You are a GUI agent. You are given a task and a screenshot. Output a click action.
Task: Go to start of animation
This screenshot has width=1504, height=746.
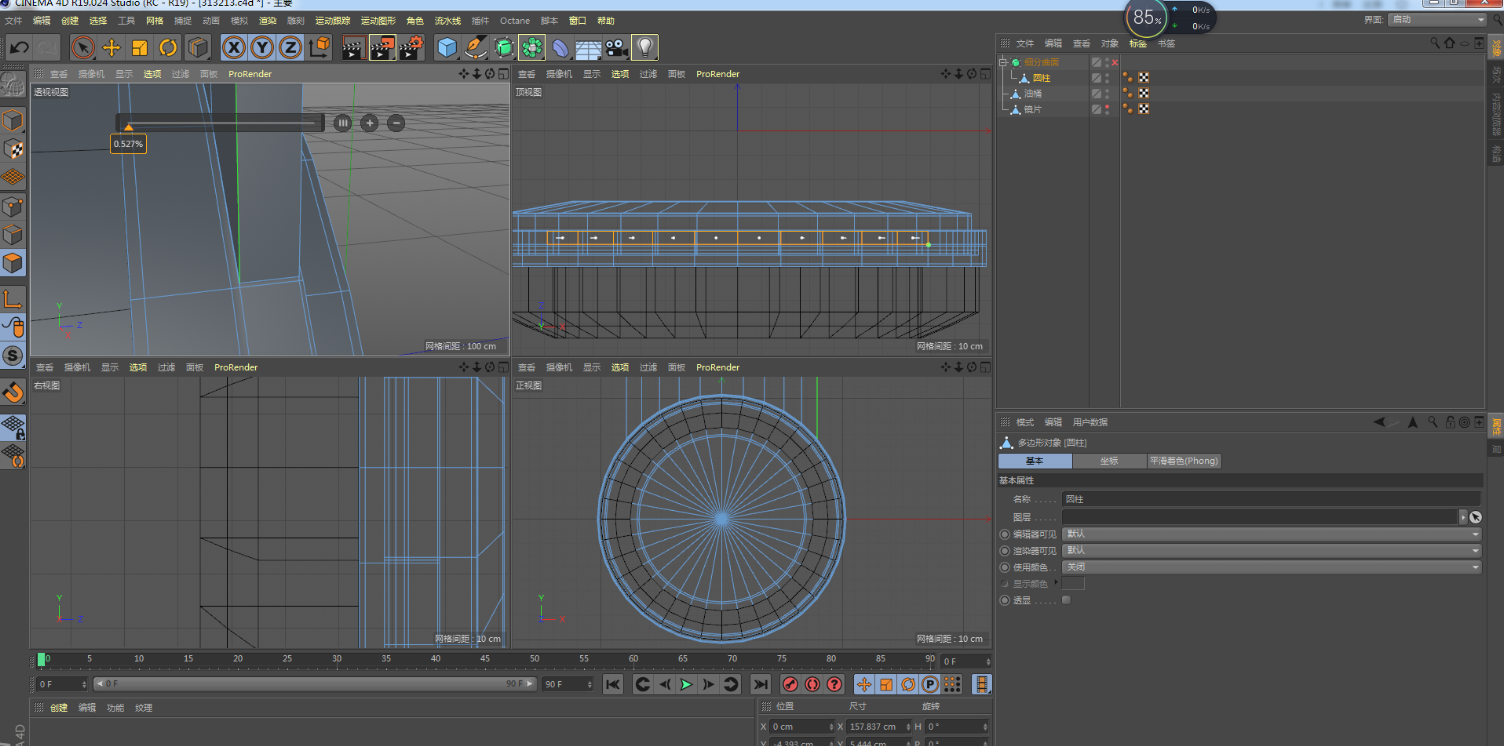coord(613,684)
